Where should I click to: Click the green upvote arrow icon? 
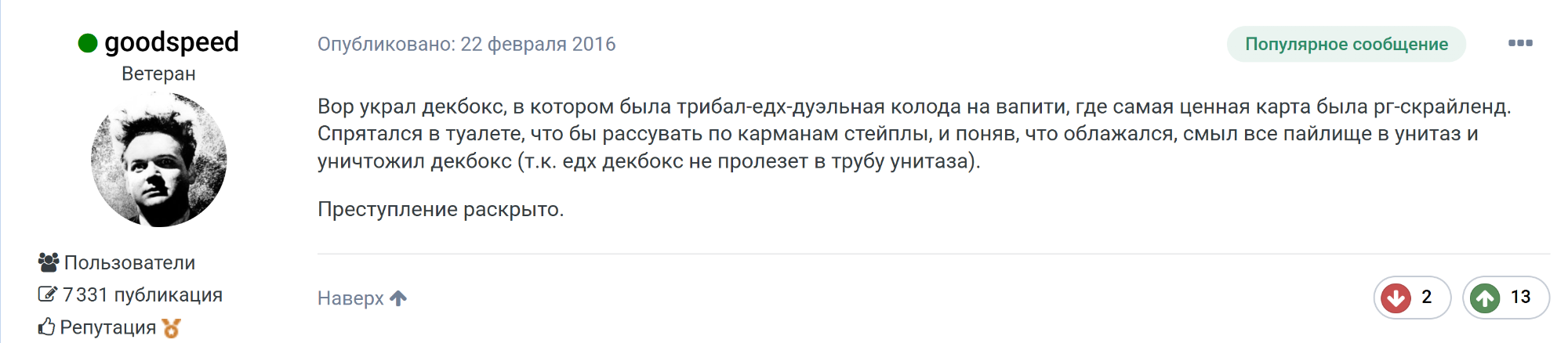1485,298
